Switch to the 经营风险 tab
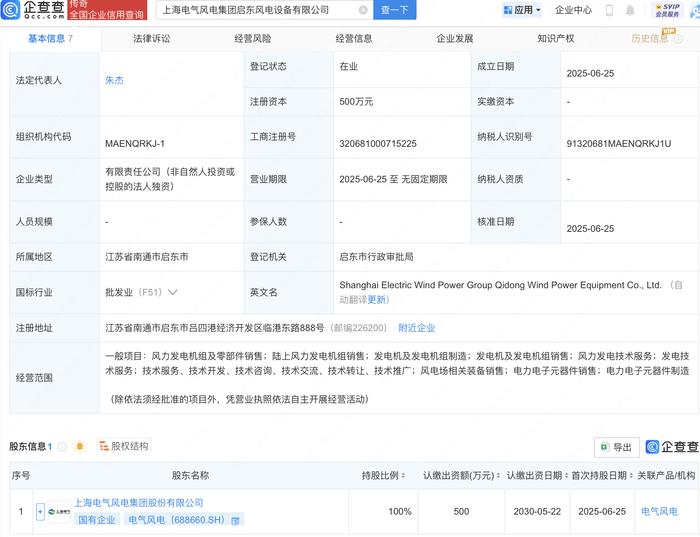 click(x=253, y=39)
